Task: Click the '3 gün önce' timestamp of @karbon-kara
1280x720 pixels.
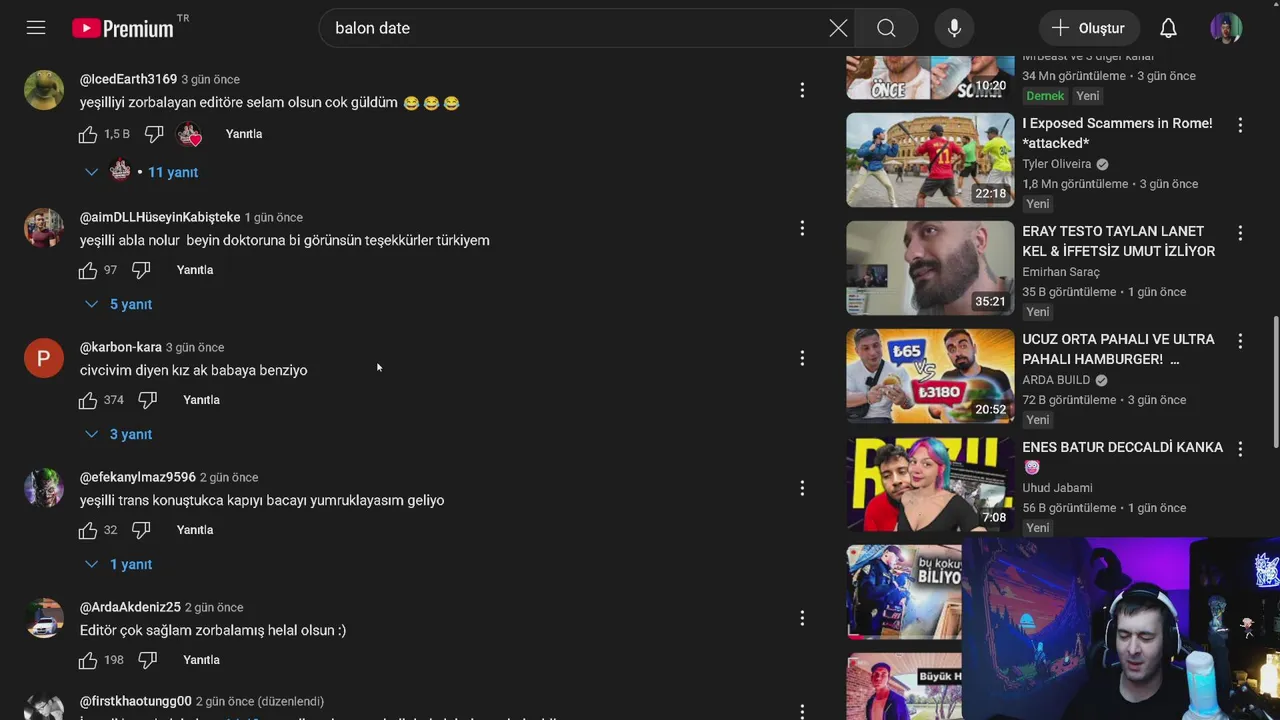Action: tap(195, 347)
